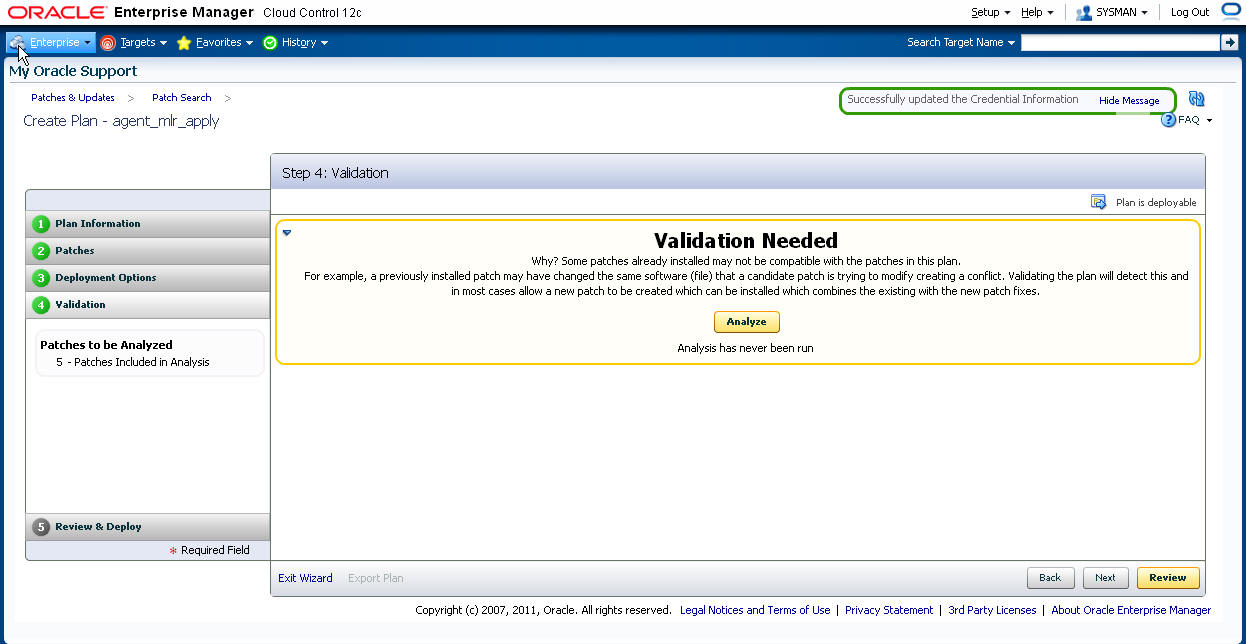Click the Back button
Screen dimensions: 1246x644
(x=1051, y=578)
